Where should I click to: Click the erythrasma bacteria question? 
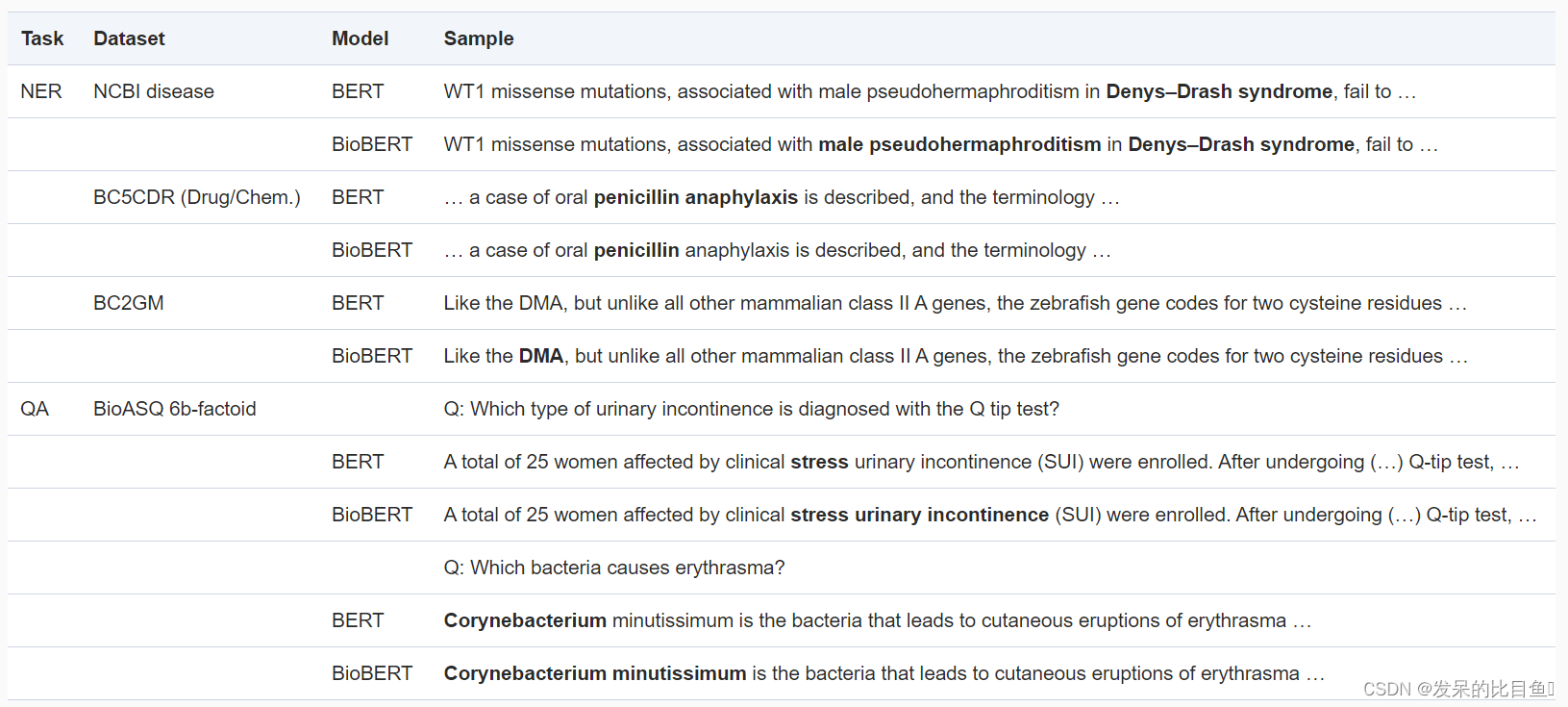(x=614, y=568)
